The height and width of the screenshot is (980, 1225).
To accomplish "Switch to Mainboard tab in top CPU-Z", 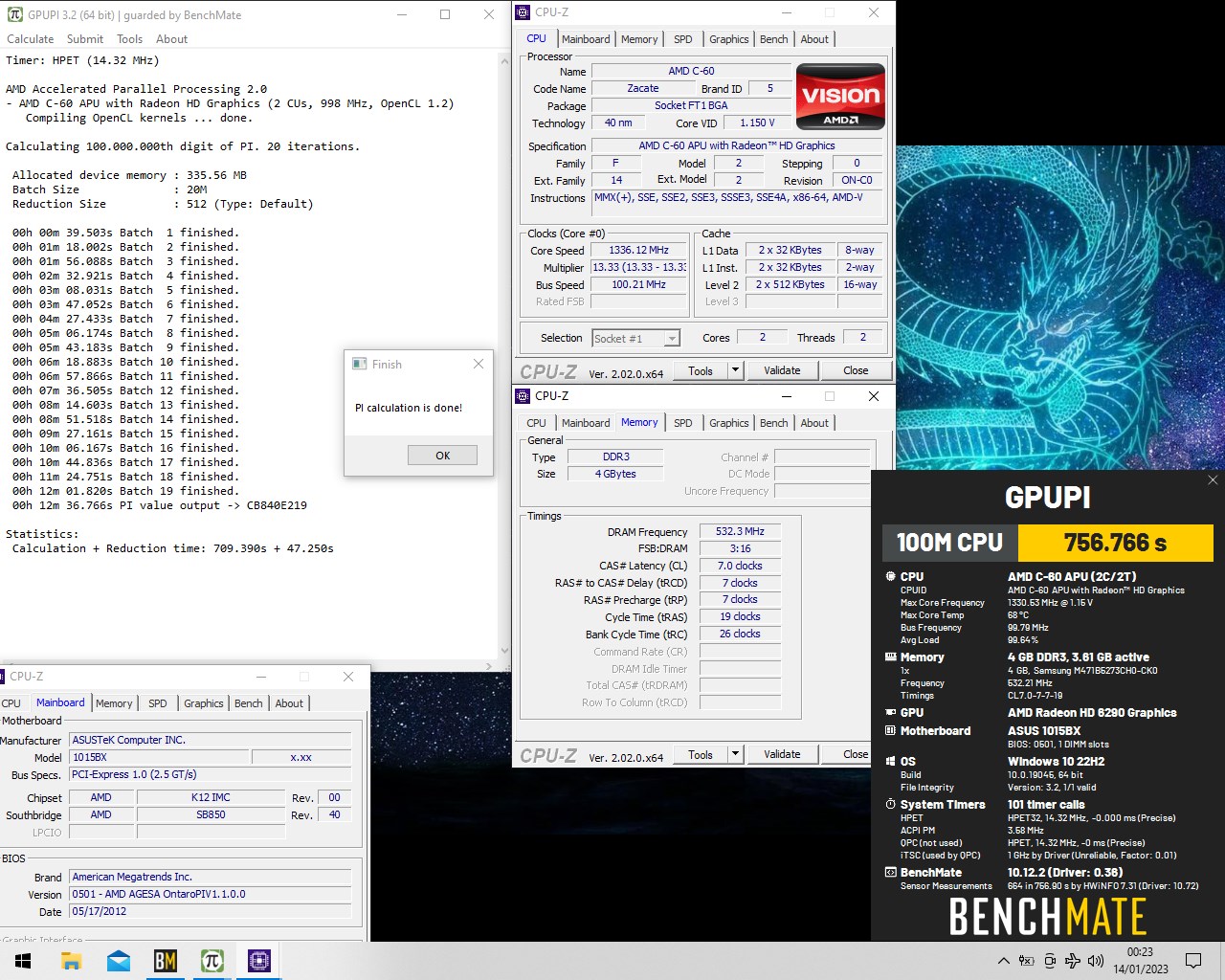I will click(586, 39).
